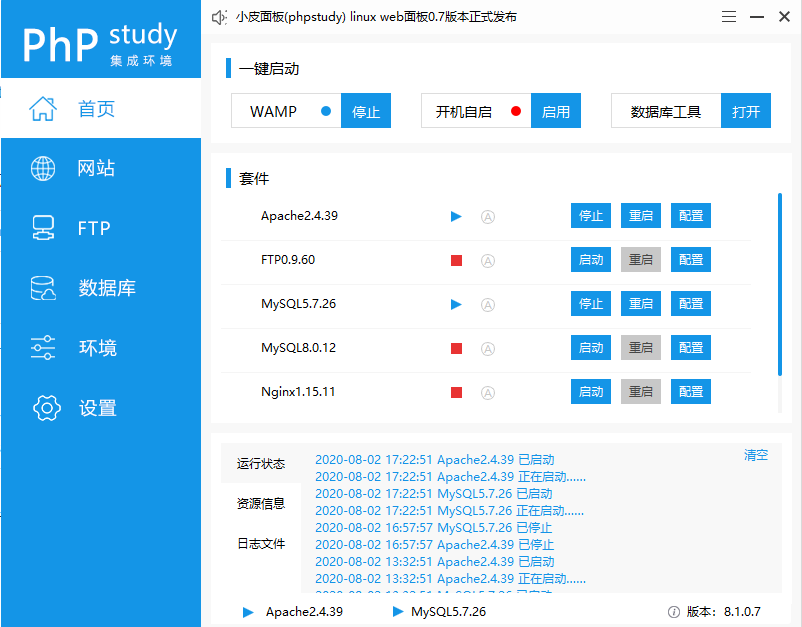
Task: Toggle auto-start for MySQL8.0.12
Action: pyautogui.click(x=487, y=347)
